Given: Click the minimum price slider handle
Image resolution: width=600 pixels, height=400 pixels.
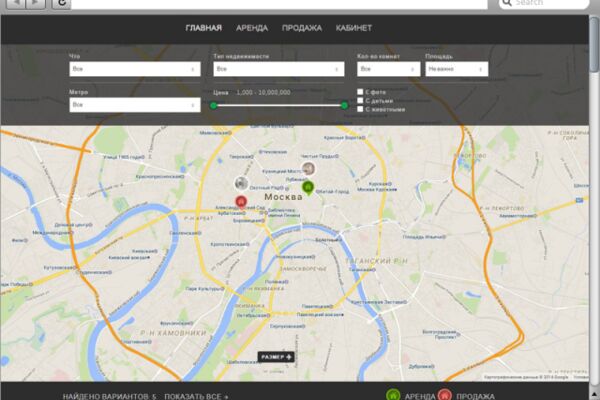Looking at the screenshot, I should pos(214,106).
